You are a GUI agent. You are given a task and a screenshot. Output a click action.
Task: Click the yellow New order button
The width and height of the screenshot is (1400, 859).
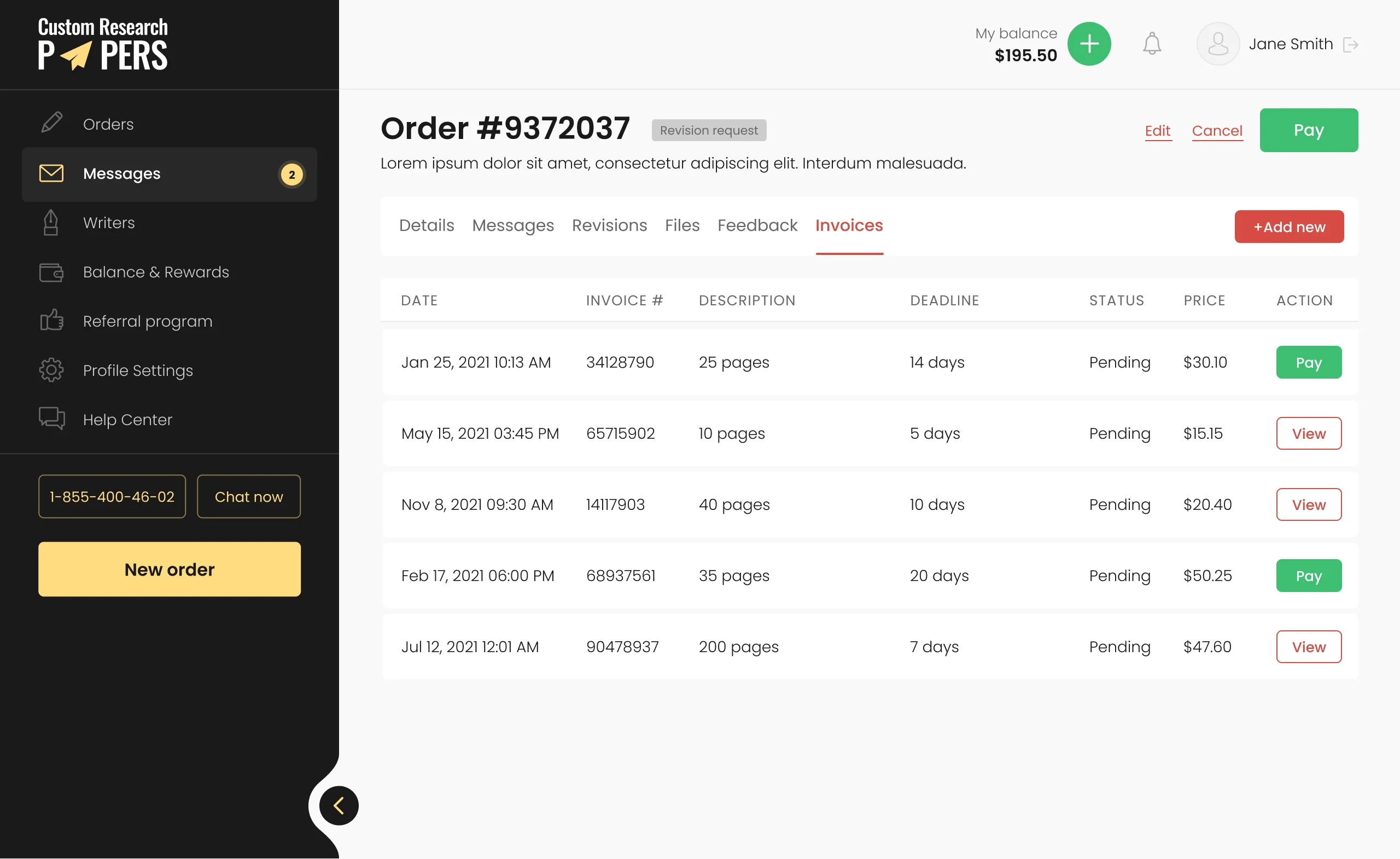point(170,570)
